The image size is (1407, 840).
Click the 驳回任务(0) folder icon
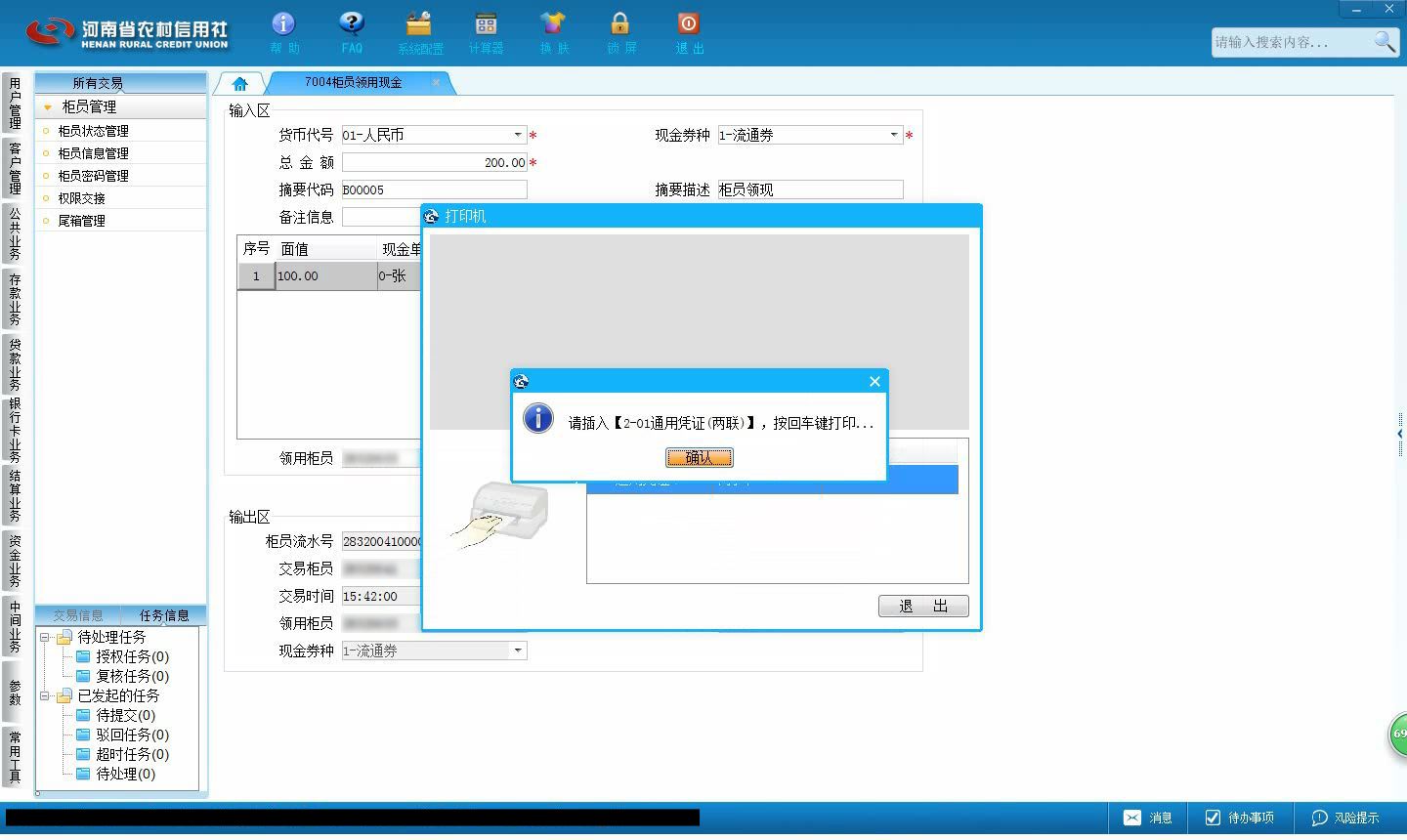click(83, 735)
